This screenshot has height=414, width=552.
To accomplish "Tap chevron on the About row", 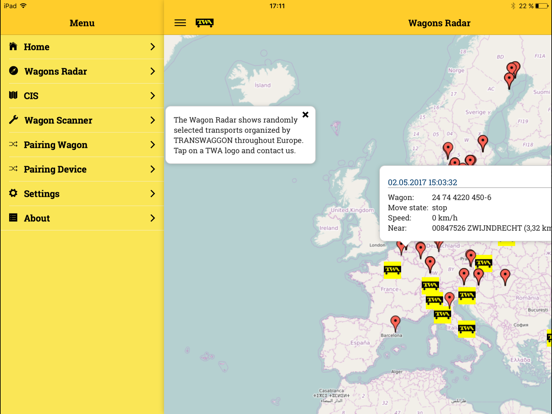I will [152, 218].
